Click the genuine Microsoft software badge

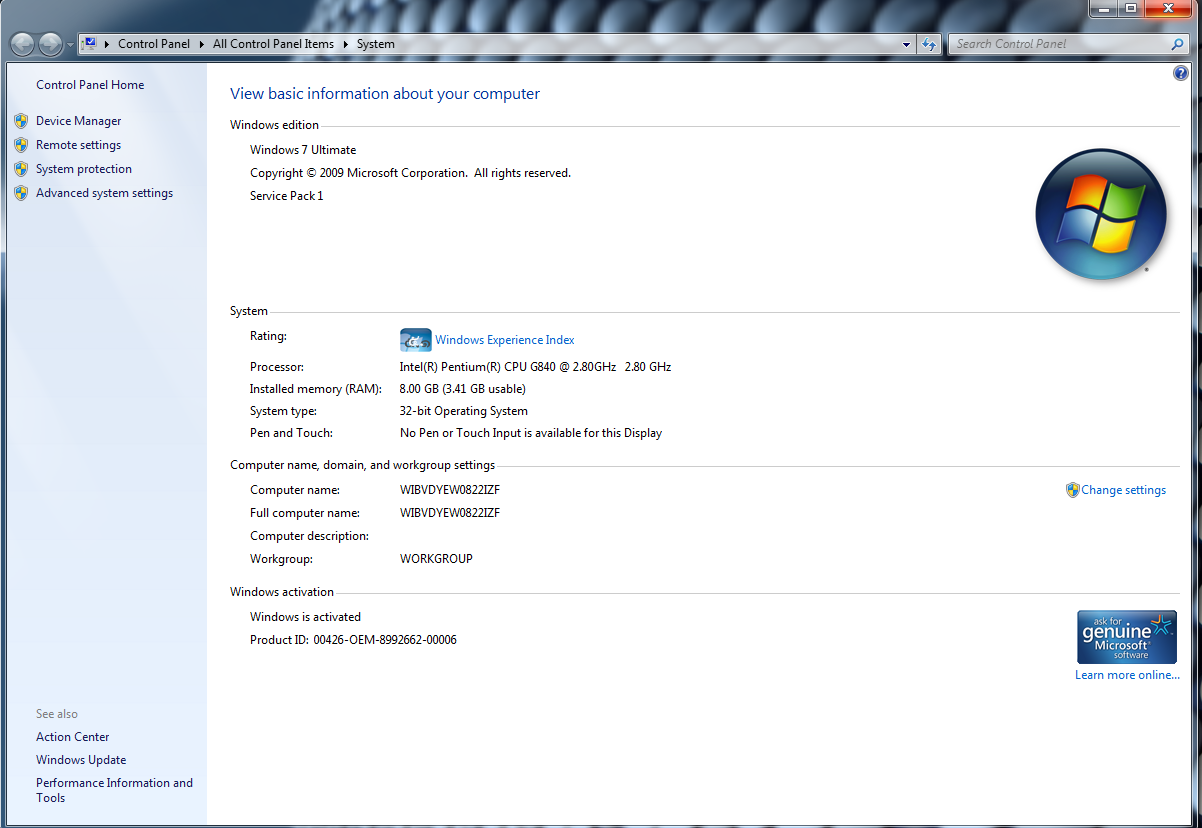click(1127, 637)
